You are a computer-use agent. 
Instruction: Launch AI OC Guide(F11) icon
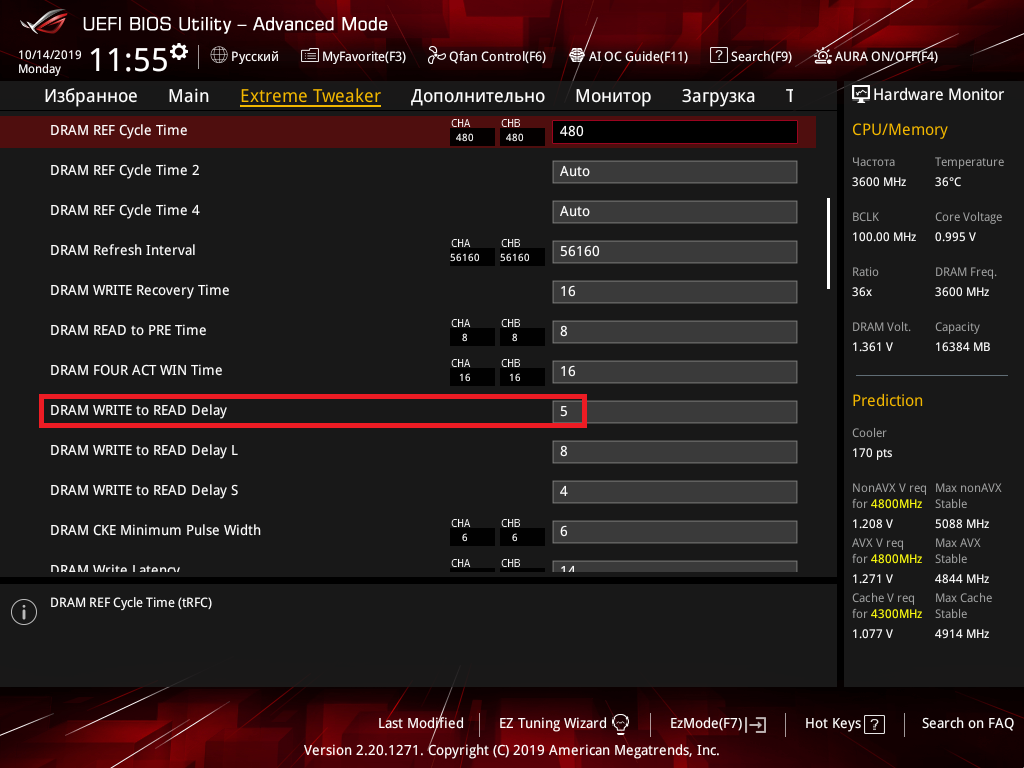click(577, 56)
